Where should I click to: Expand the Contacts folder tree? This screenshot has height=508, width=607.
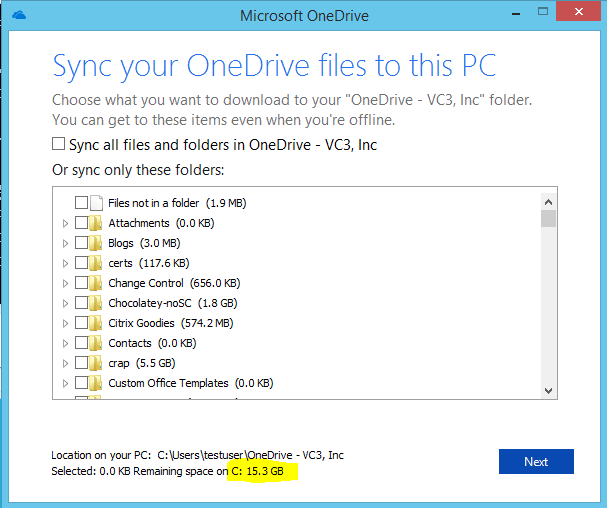[x=65, y=343]
